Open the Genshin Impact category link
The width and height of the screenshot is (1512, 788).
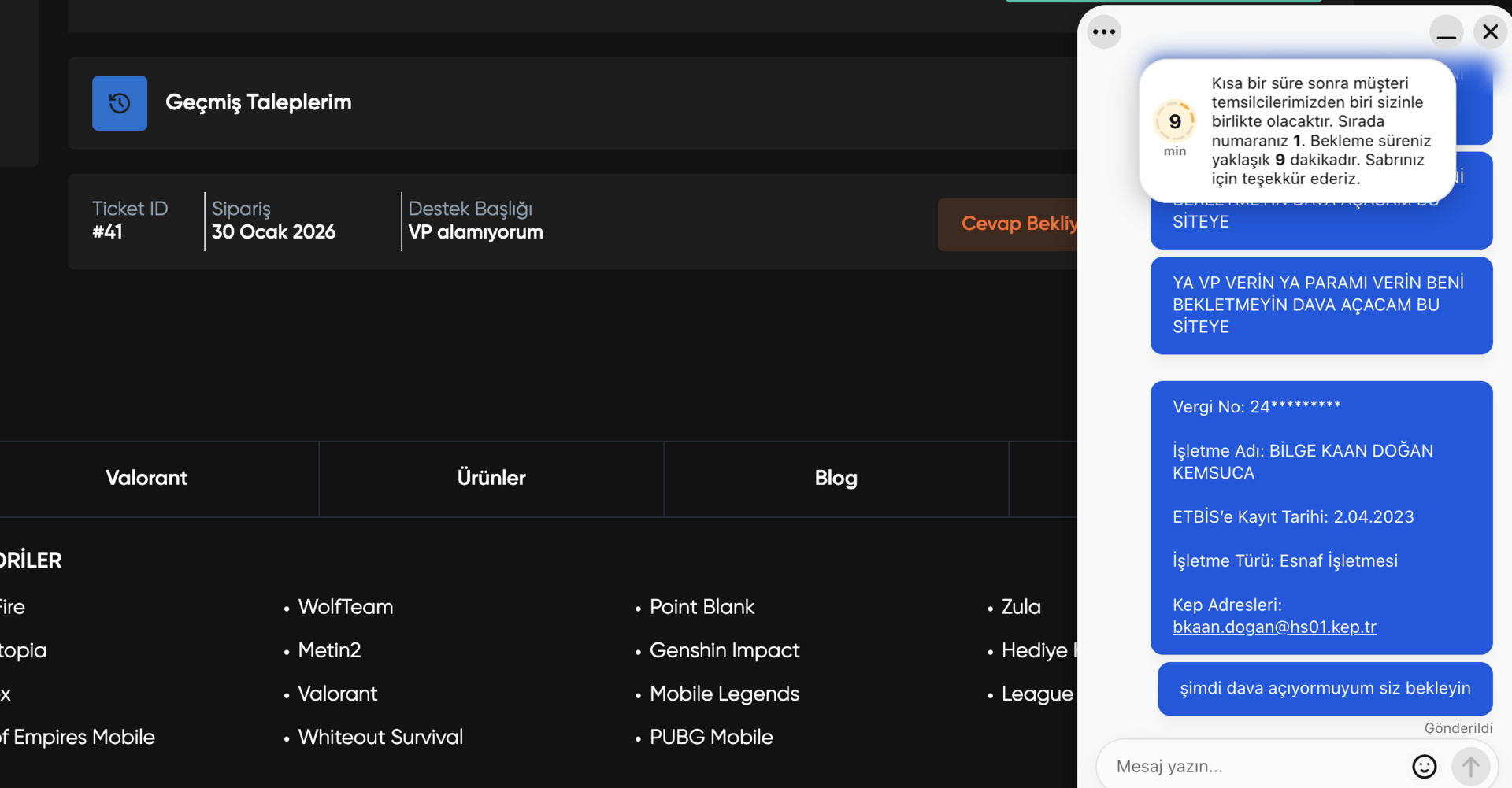[724, 650]
